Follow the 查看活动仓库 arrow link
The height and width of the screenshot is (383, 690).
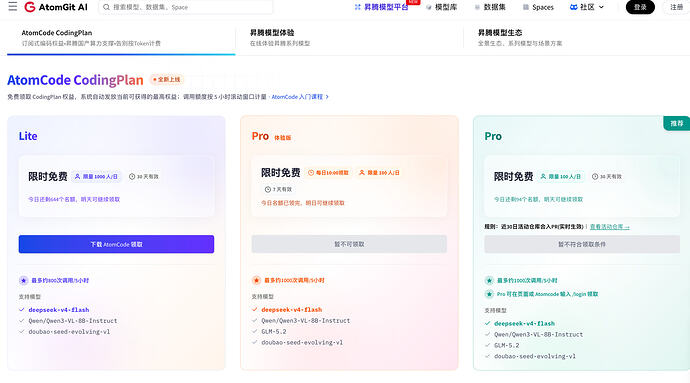click(609, 227)
